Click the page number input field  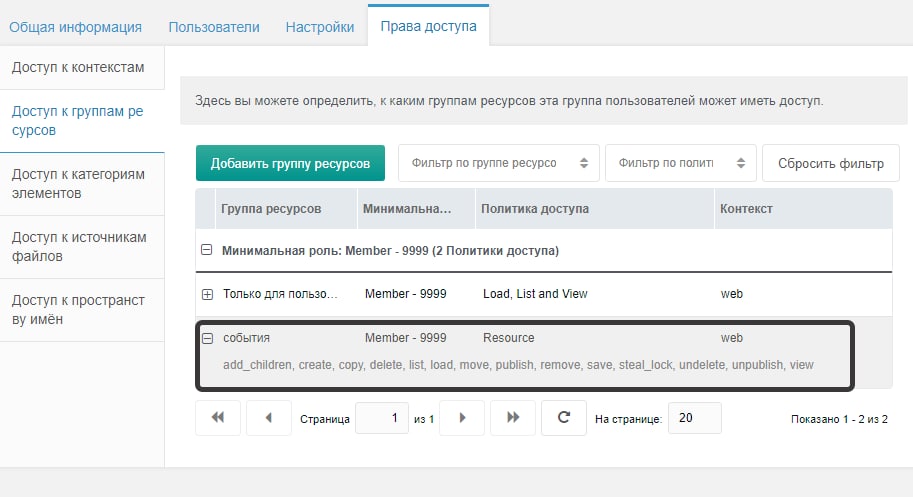tap(382, 418)
